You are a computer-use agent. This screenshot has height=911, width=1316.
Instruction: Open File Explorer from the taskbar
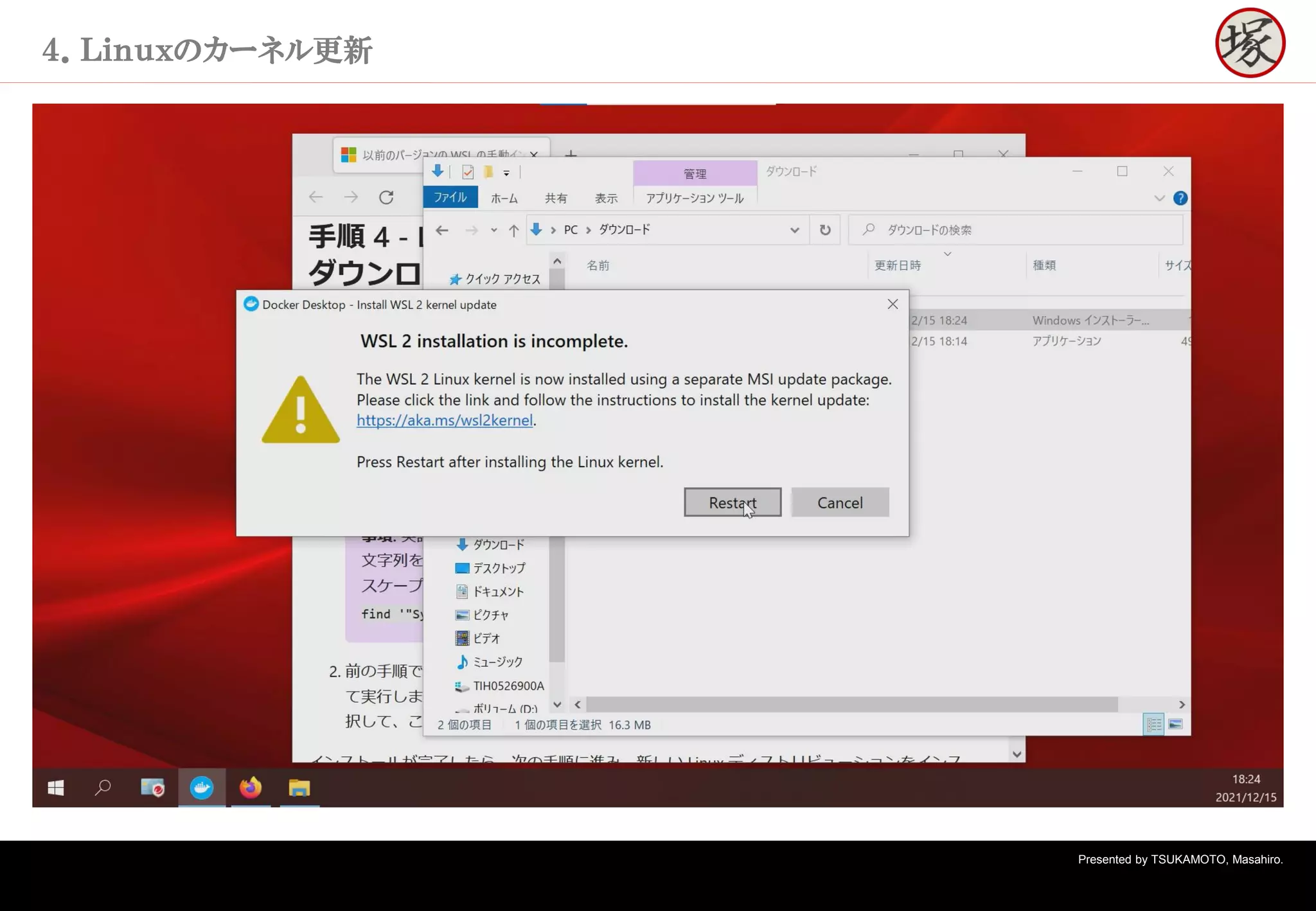pos(299,788)
